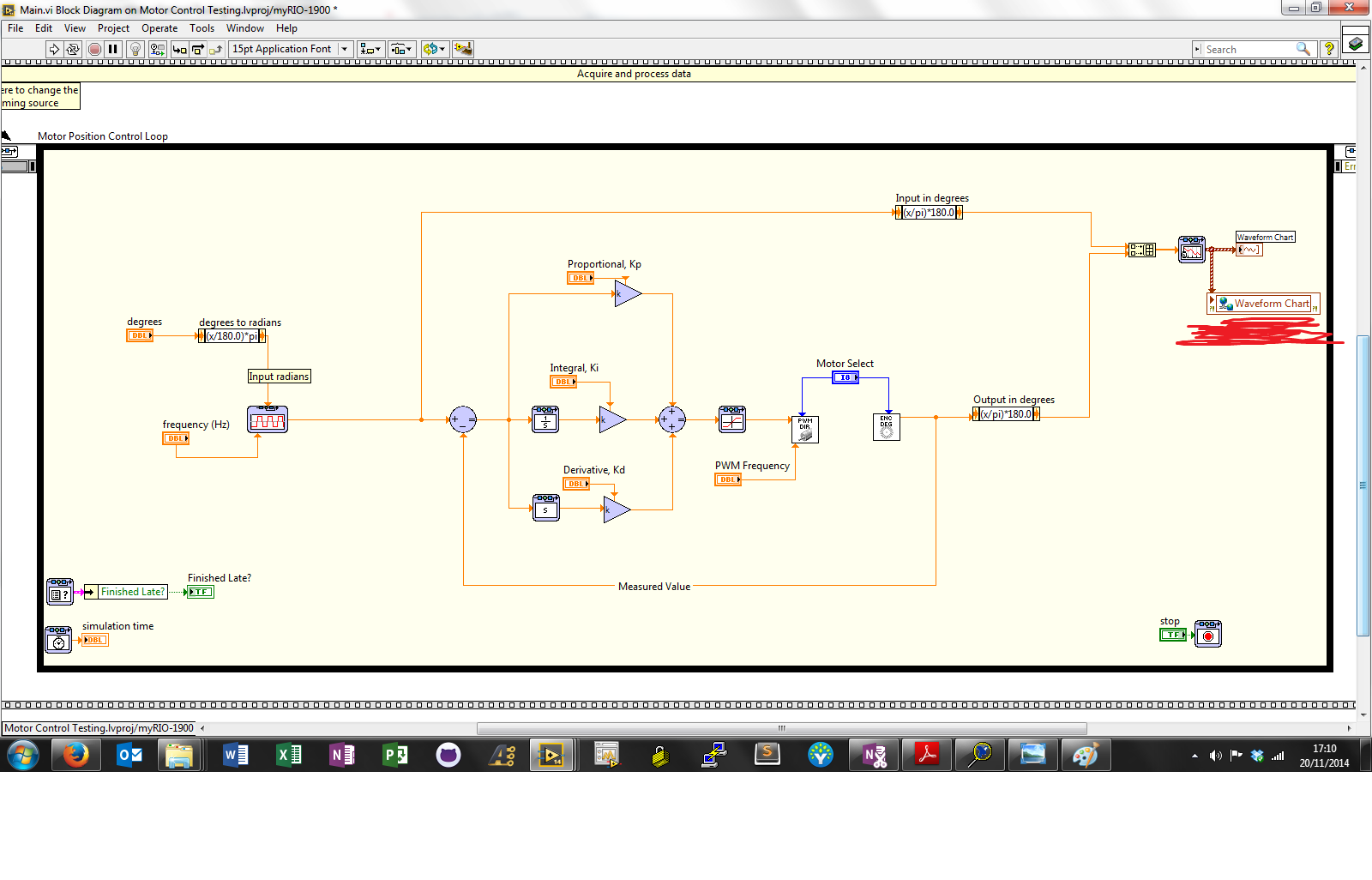Select the Halt Simulation block next to stop
1372x880 pixels.
[1208, 634]
